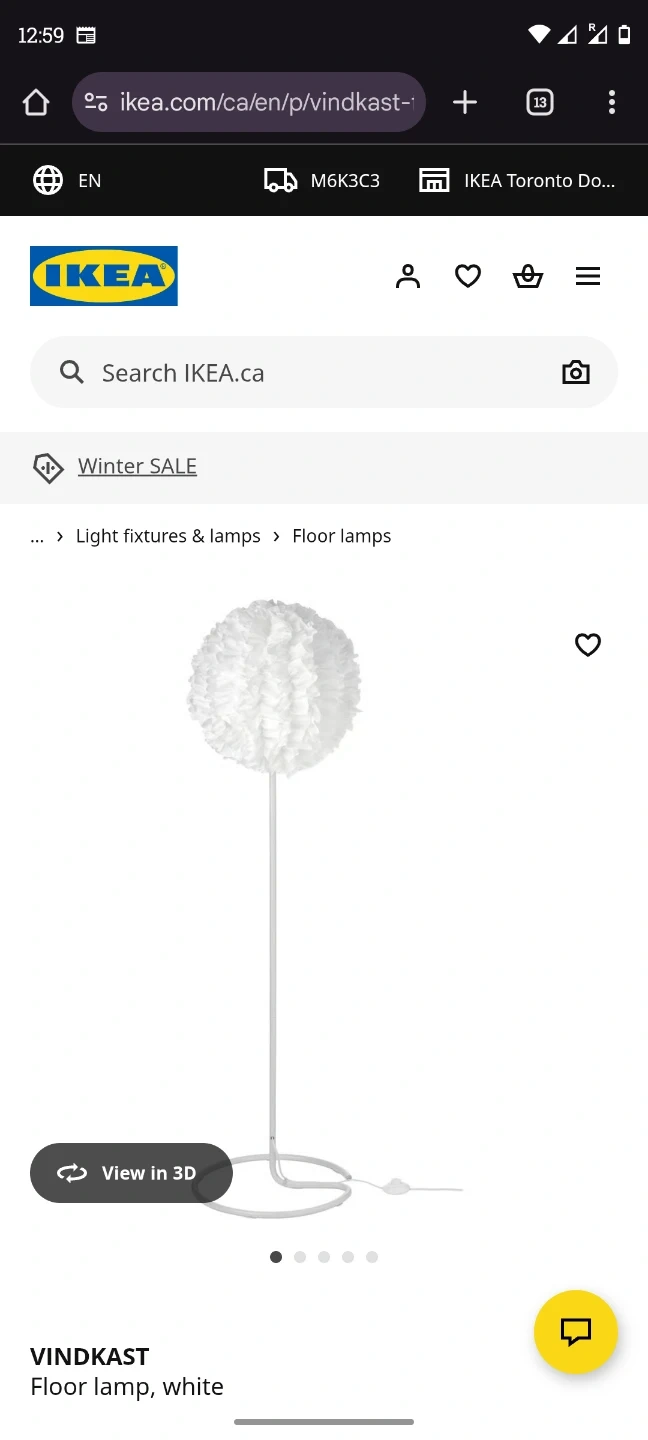The height and width of the screenshot is (1440, 648).
Task: Go to Floor lamps breadcrumb
Action: (x=342, y=536)
